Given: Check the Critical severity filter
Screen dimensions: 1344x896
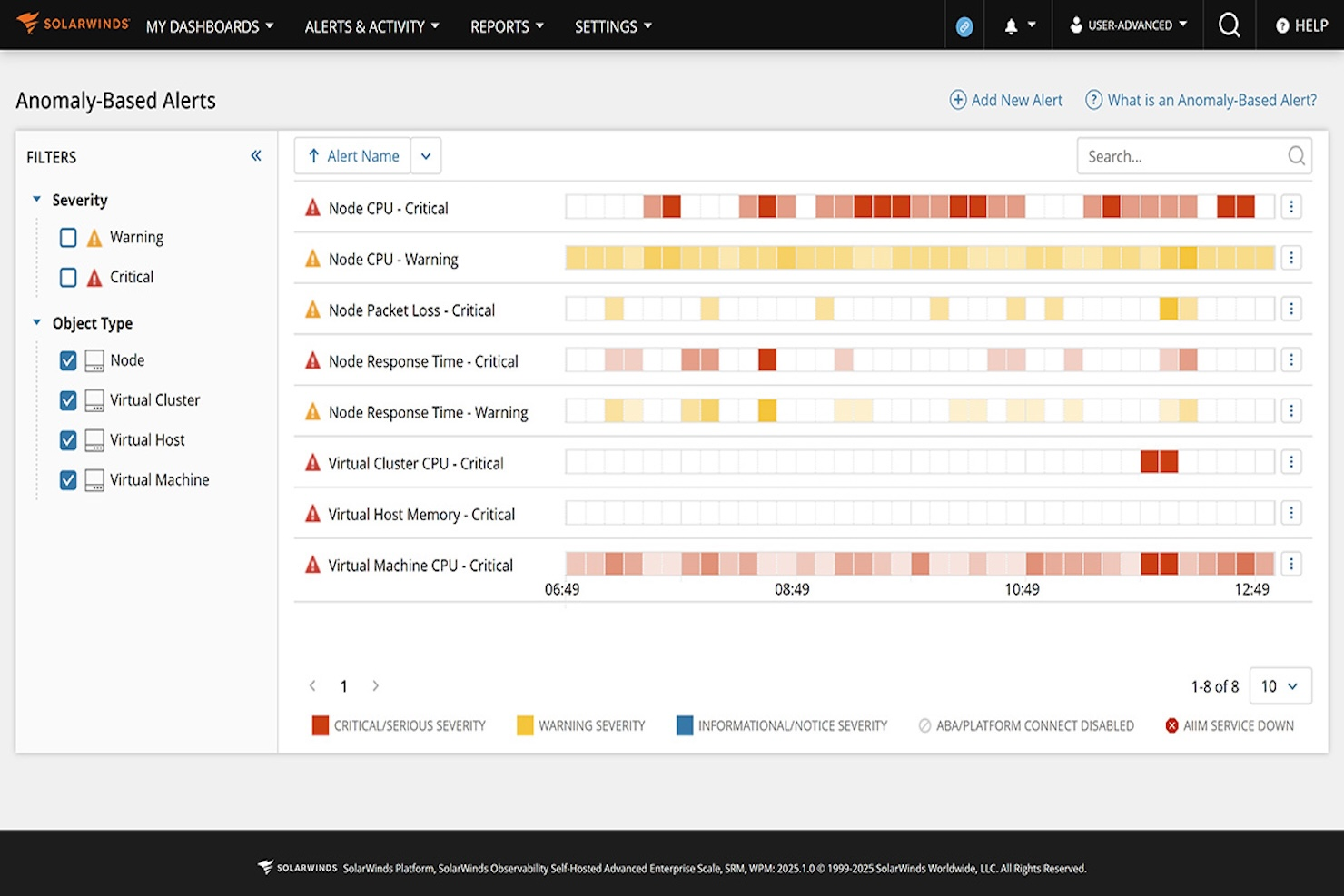Looking at the screenshot, I should point(68,277).
